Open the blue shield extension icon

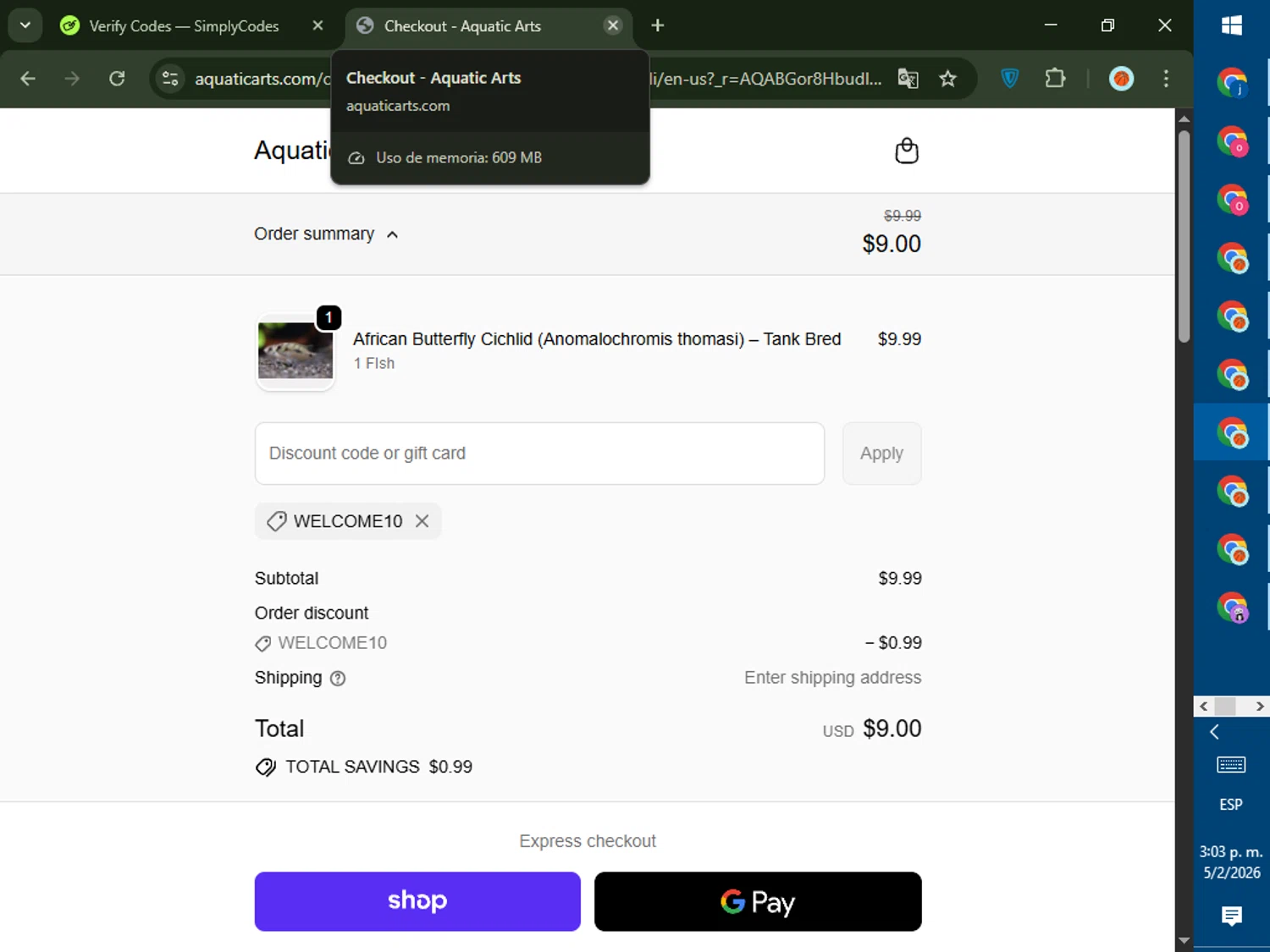click(1009, 79)
